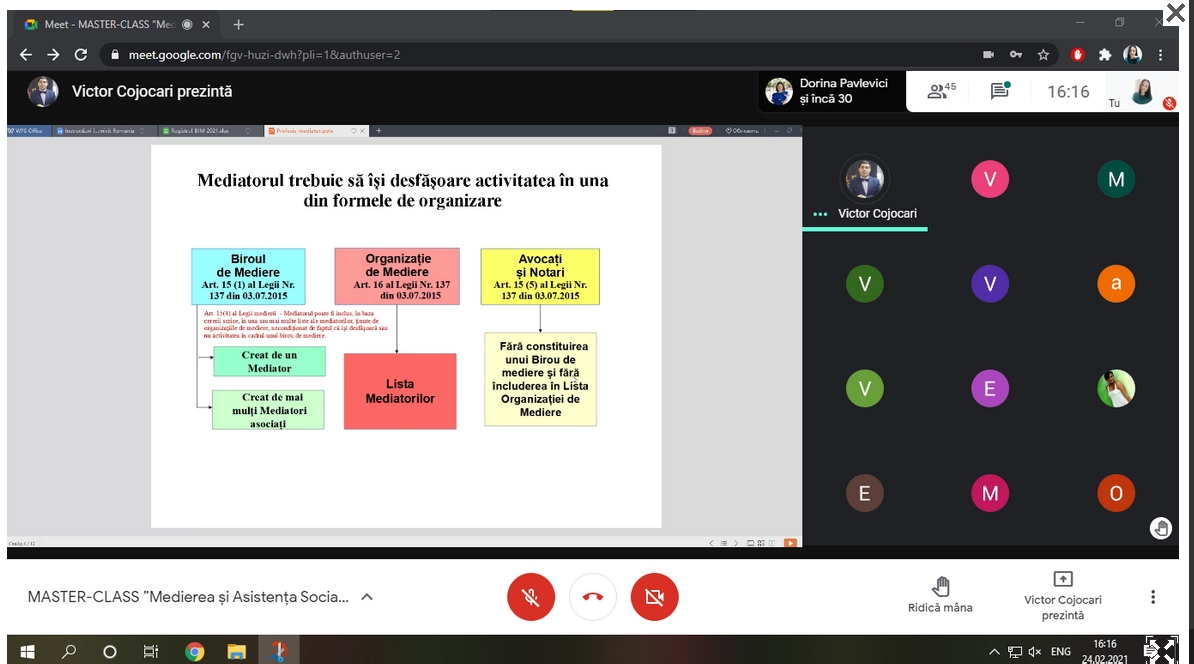This screenshot has width=1194, height=664.
Task: Click the camera permission icon in address bar
Action: pyautogui.click(x=988, y=54)
